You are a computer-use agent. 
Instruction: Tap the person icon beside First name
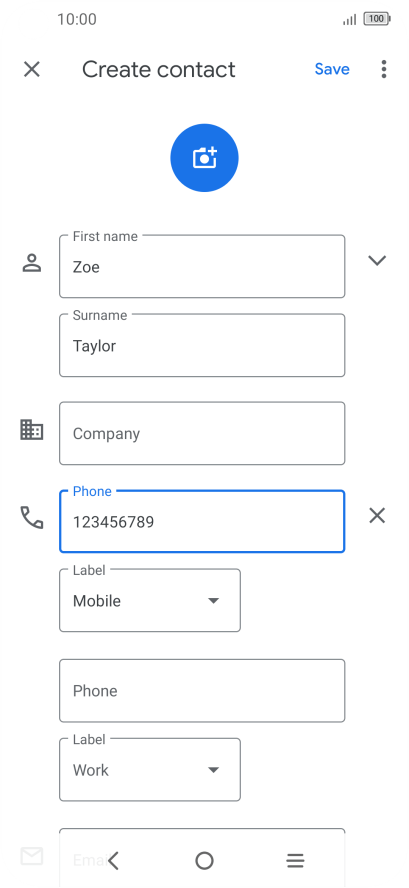[x=32, y=263]
